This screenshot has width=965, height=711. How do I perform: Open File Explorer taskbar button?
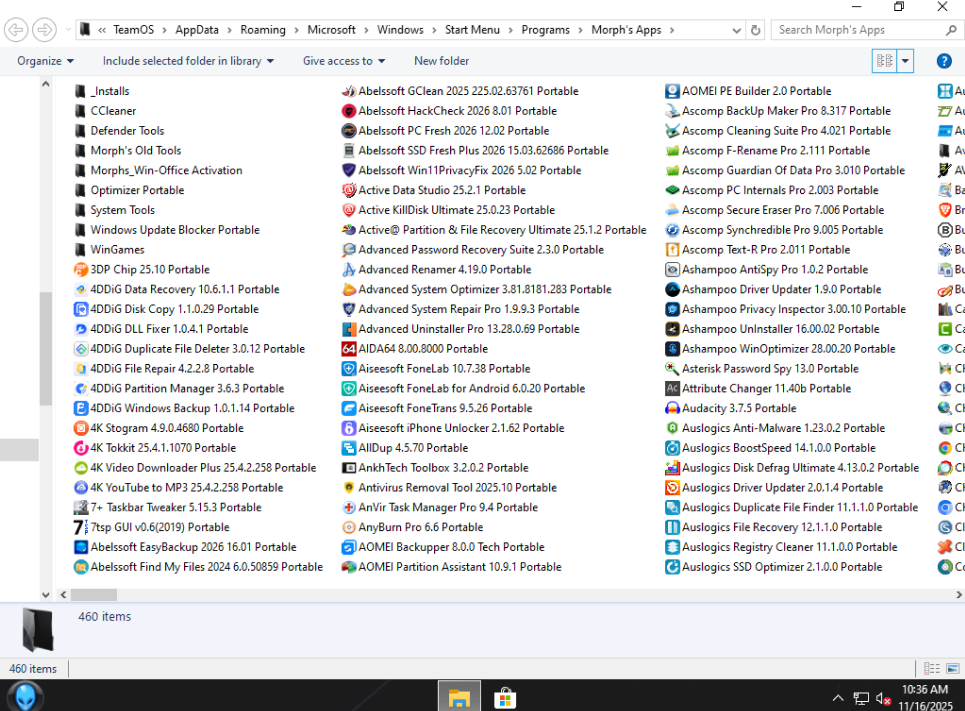459,696
